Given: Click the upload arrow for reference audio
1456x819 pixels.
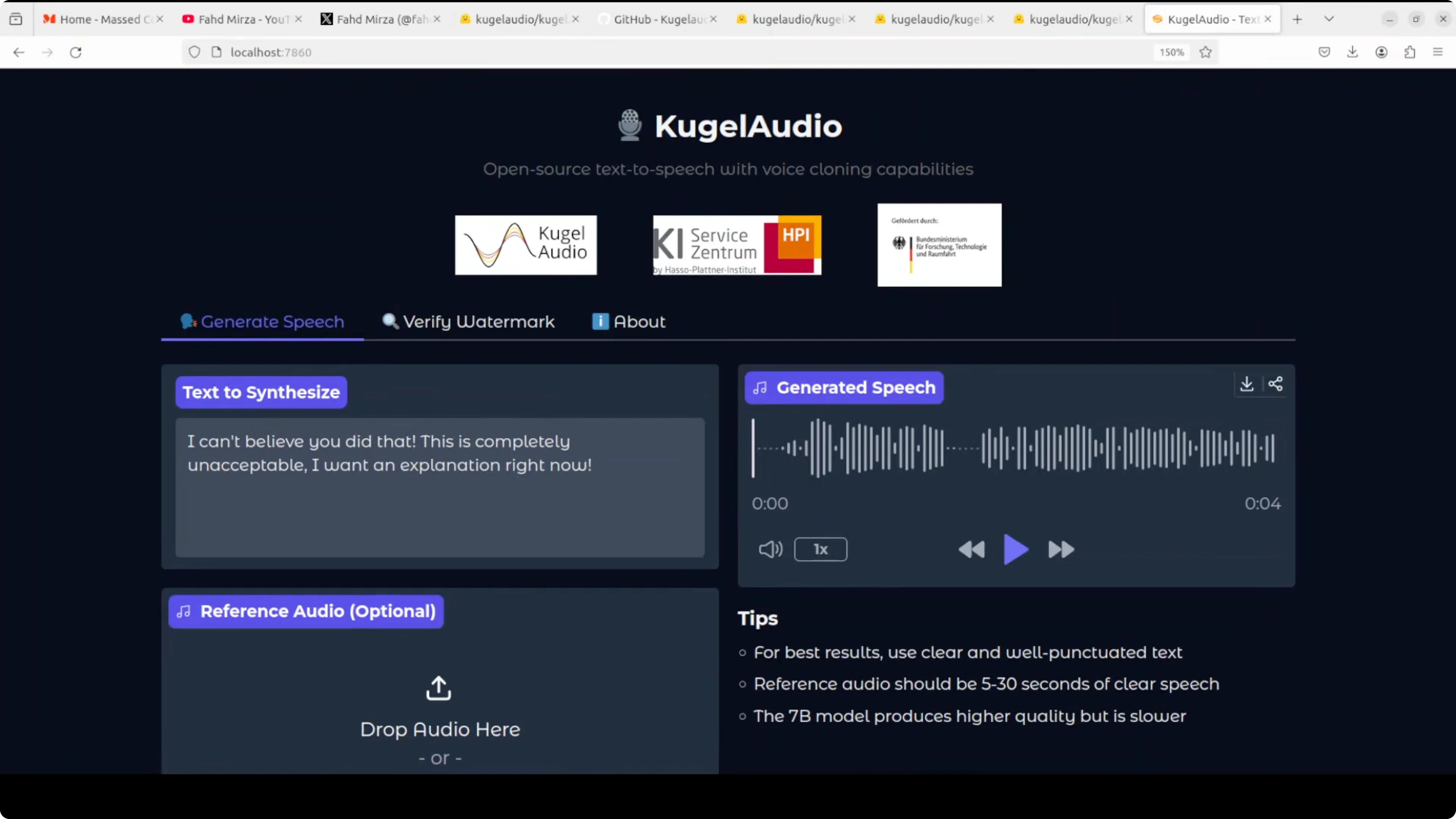Looking at the screenshot, I should point(439,688).
